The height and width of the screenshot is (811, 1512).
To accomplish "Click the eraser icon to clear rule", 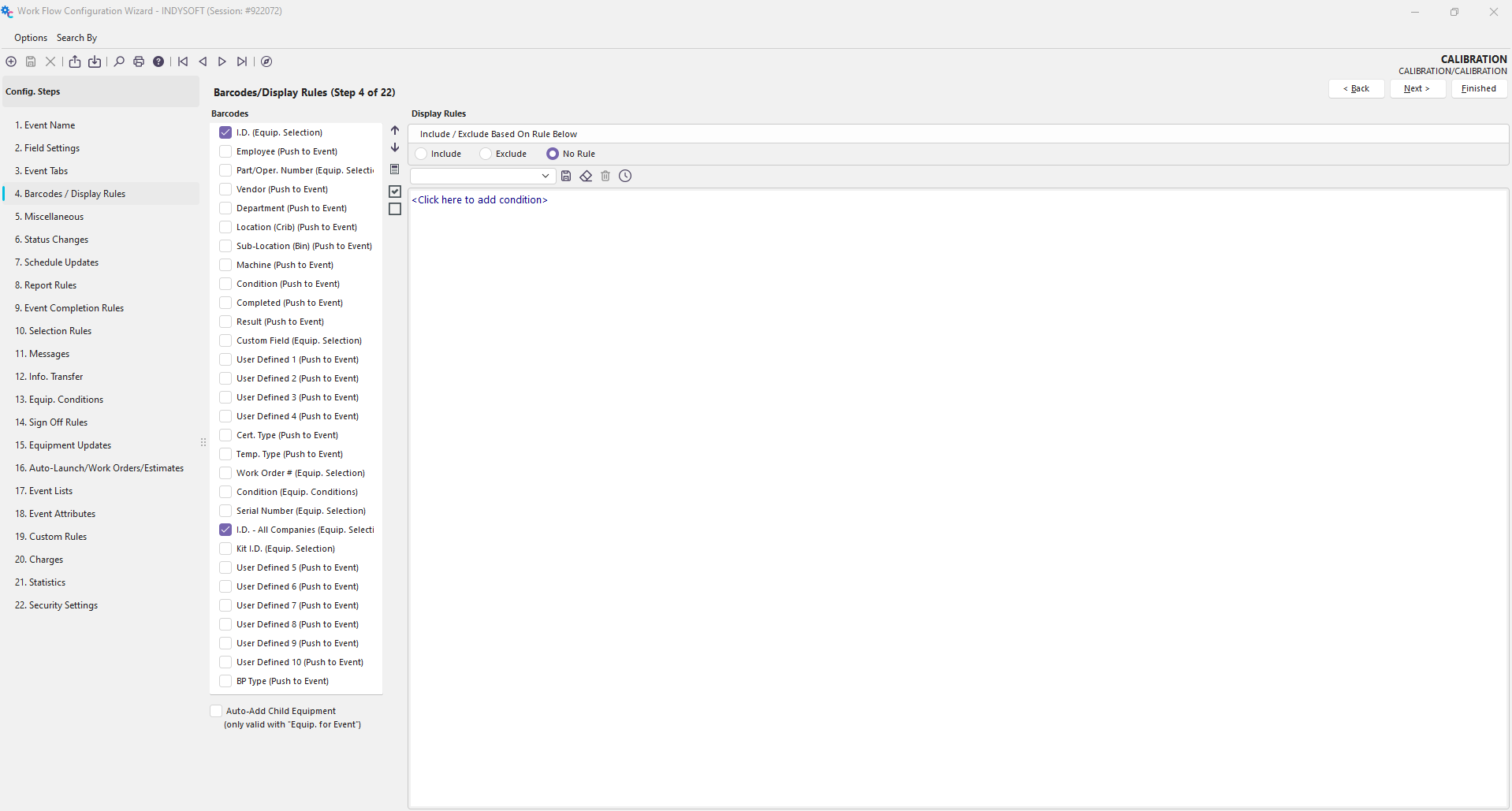I will point(586,177).
